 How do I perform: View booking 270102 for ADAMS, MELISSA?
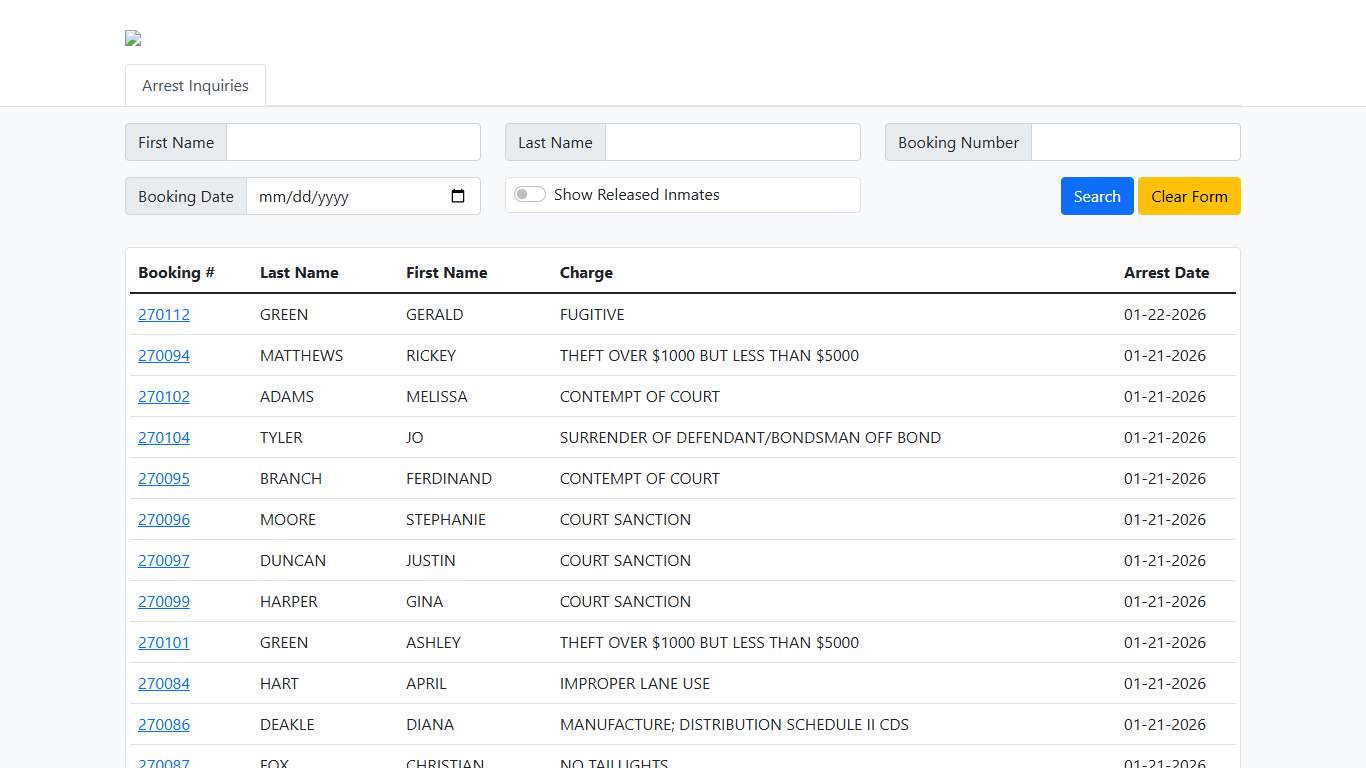(x=163, y=396)
